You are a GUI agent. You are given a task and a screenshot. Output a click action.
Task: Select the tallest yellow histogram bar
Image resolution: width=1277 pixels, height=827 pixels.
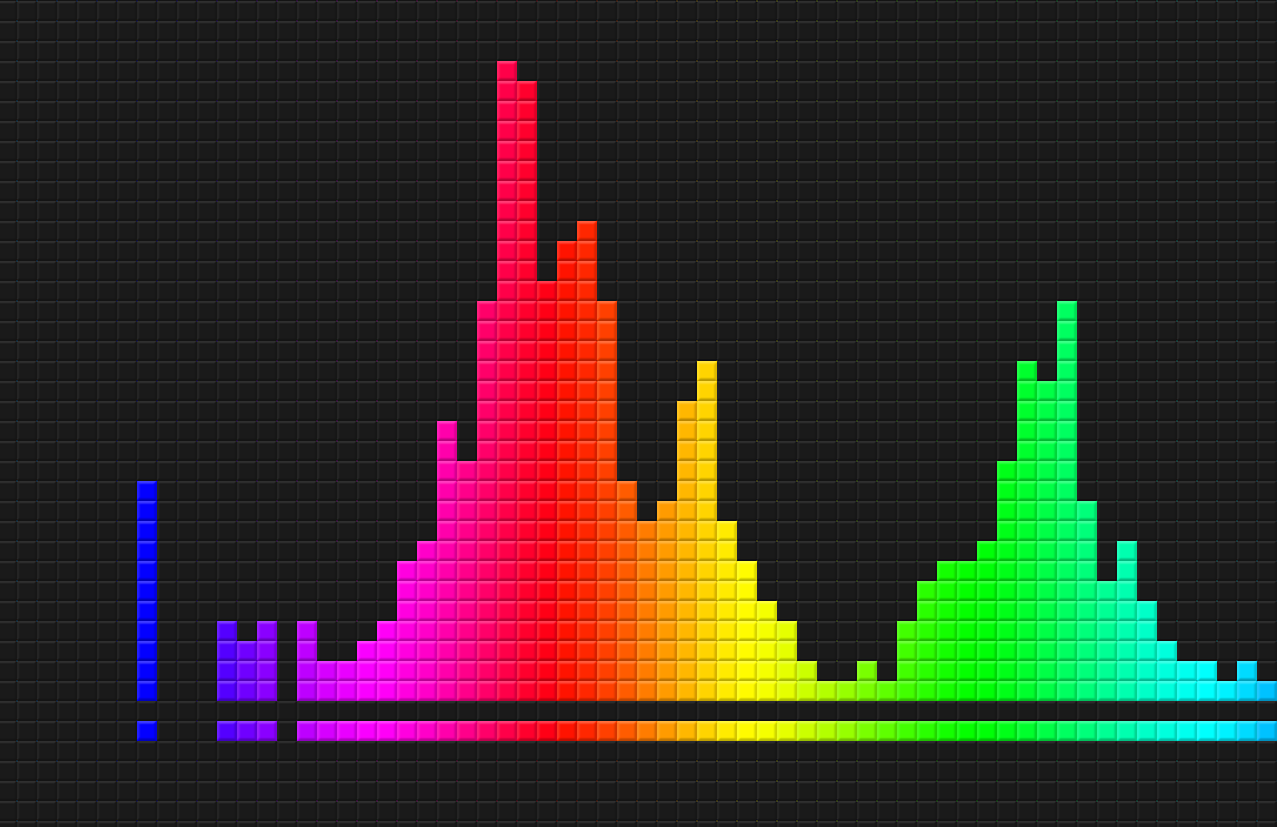pos(707,531)
